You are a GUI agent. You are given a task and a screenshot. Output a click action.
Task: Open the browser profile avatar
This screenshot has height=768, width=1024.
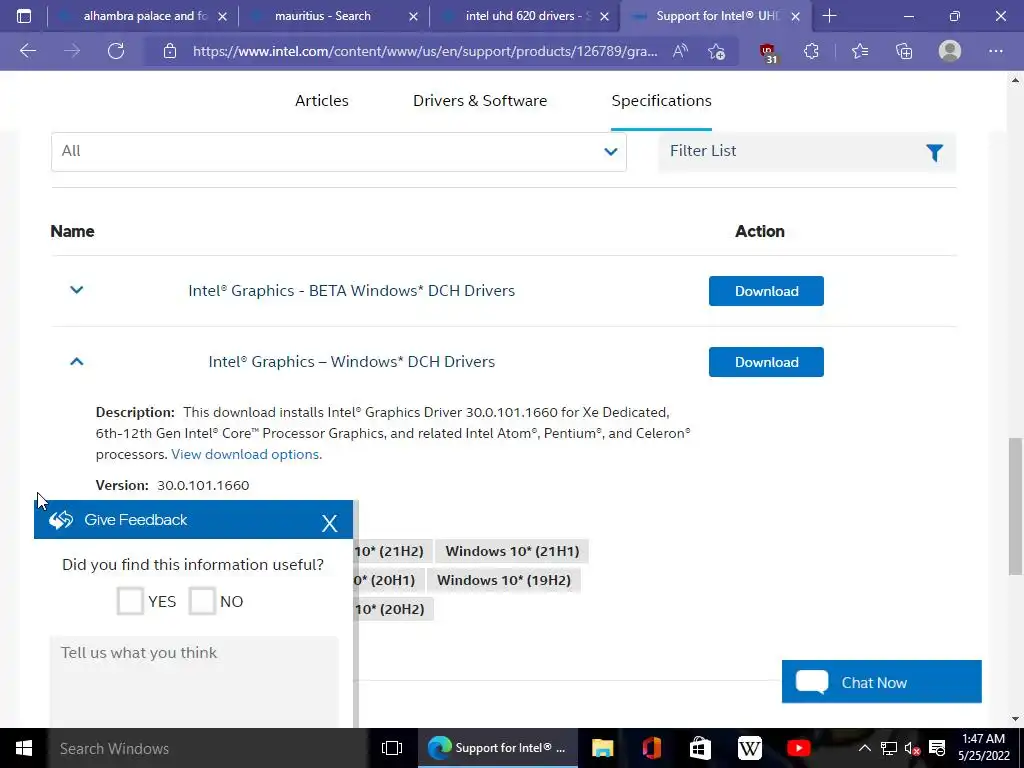click(950, 51)
